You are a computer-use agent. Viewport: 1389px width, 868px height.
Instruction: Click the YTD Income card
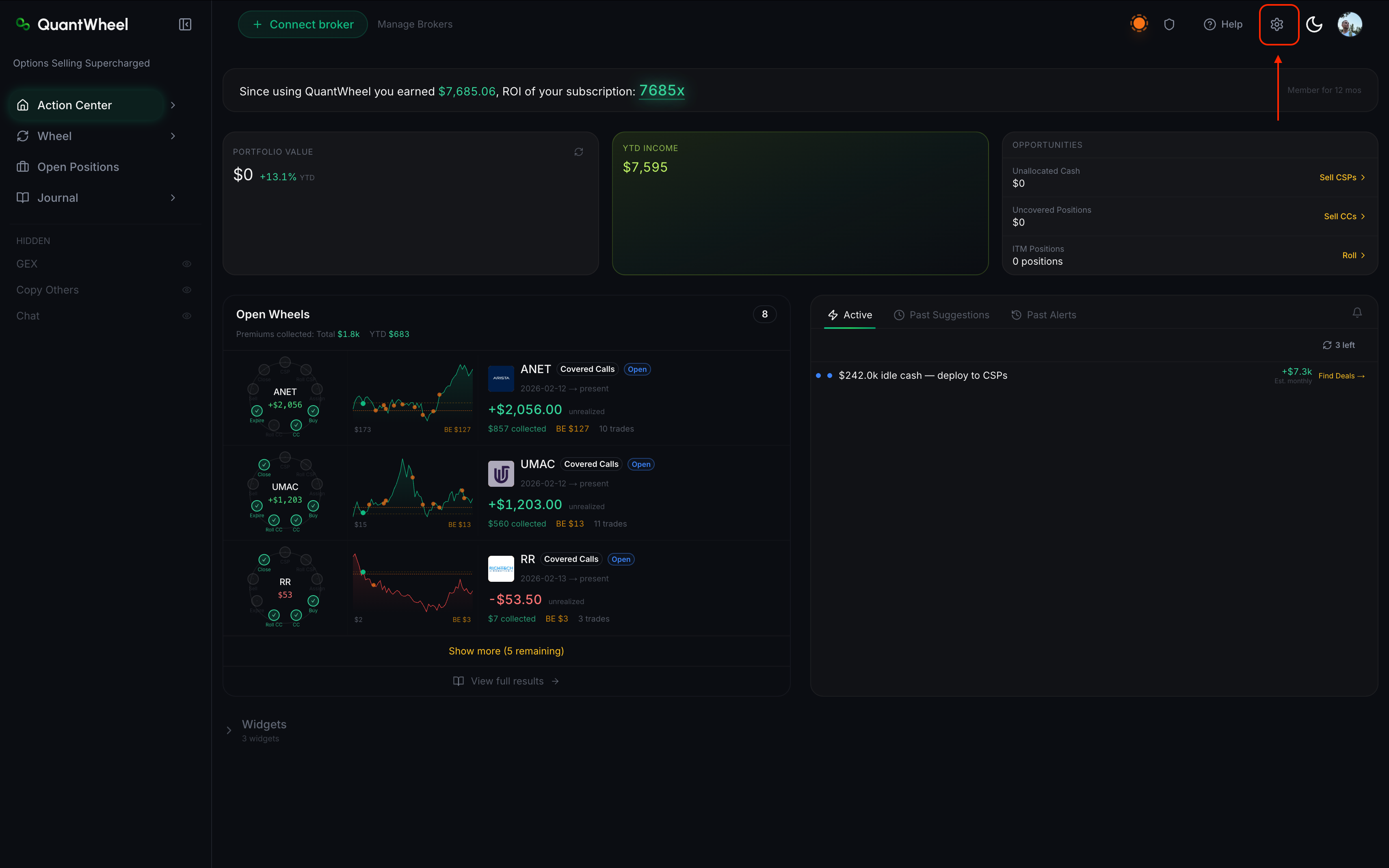800,203
